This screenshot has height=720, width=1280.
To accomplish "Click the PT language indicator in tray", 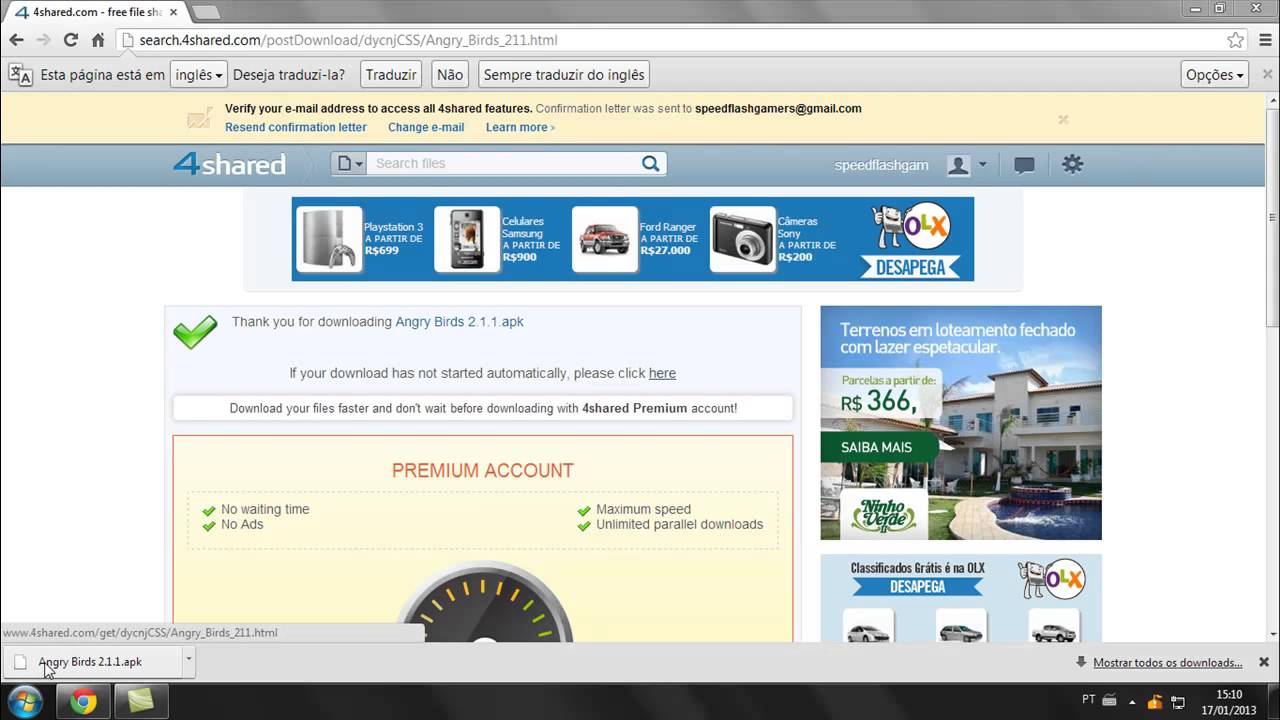I will pyautogui.click(x=1089, y=700).
